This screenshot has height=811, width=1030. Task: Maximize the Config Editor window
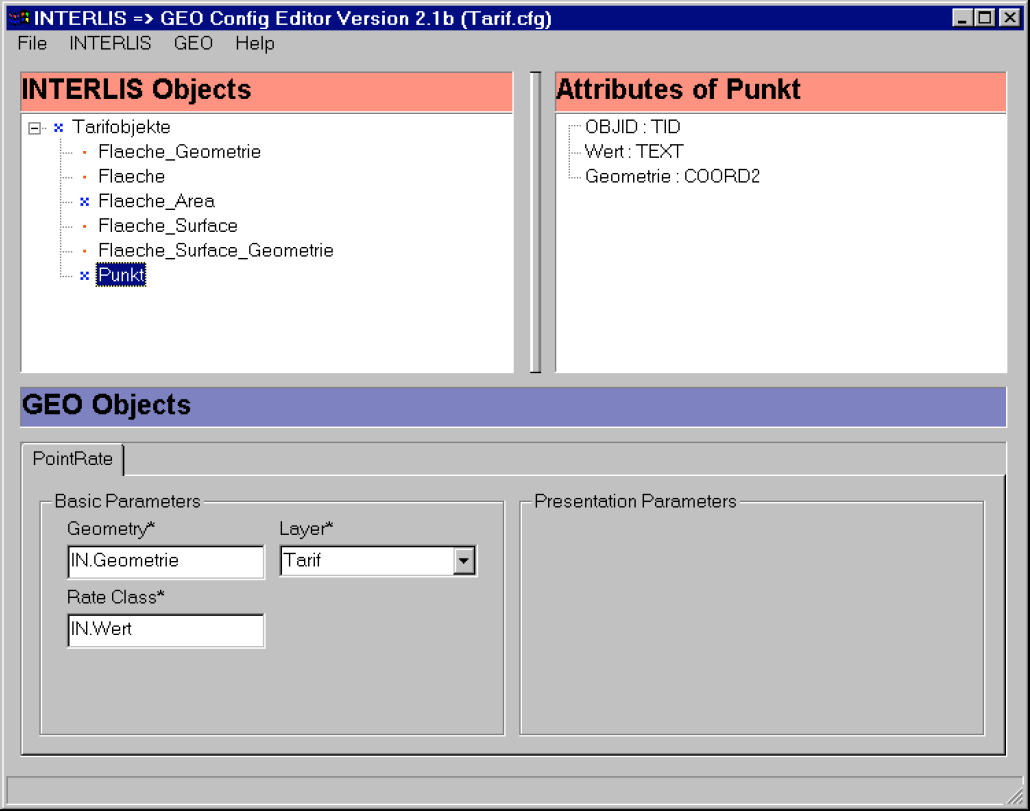[x=985, y=18]
